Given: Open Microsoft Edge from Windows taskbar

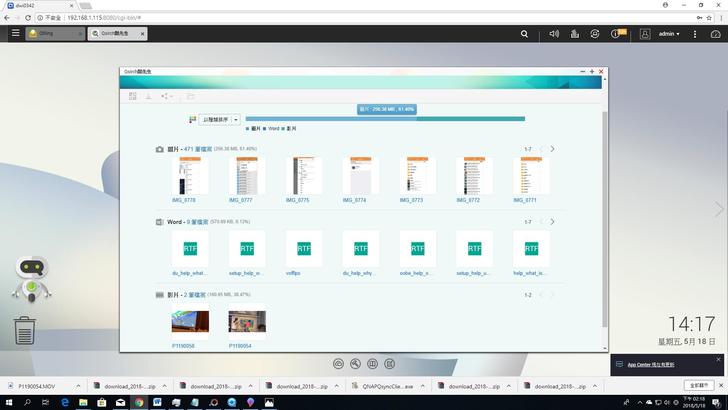Looking at the screenshot, I should click(x=65, y=403).
